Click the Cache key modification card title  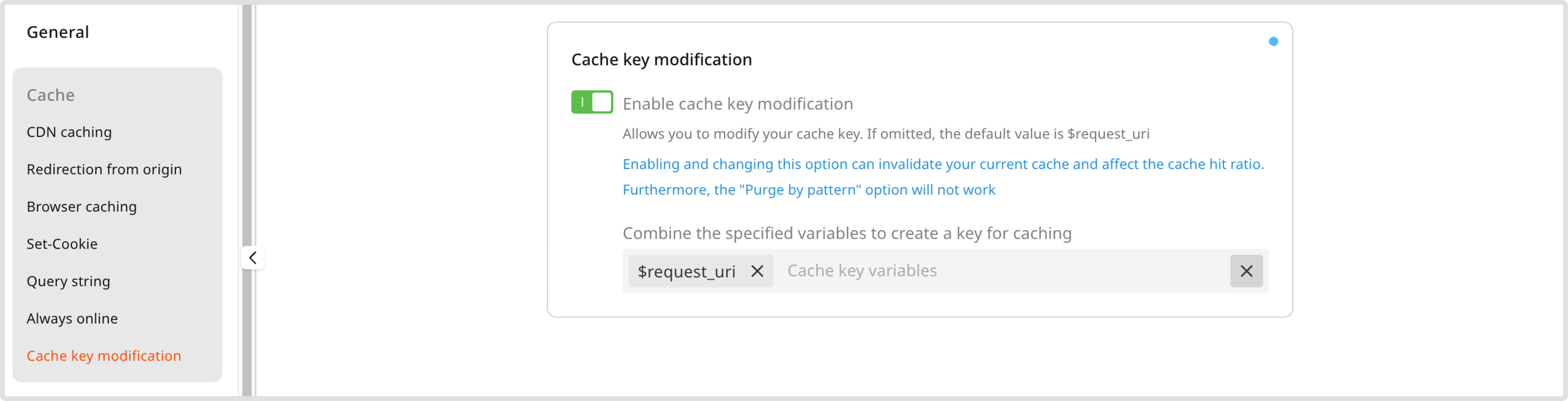[x=661, y=59]
